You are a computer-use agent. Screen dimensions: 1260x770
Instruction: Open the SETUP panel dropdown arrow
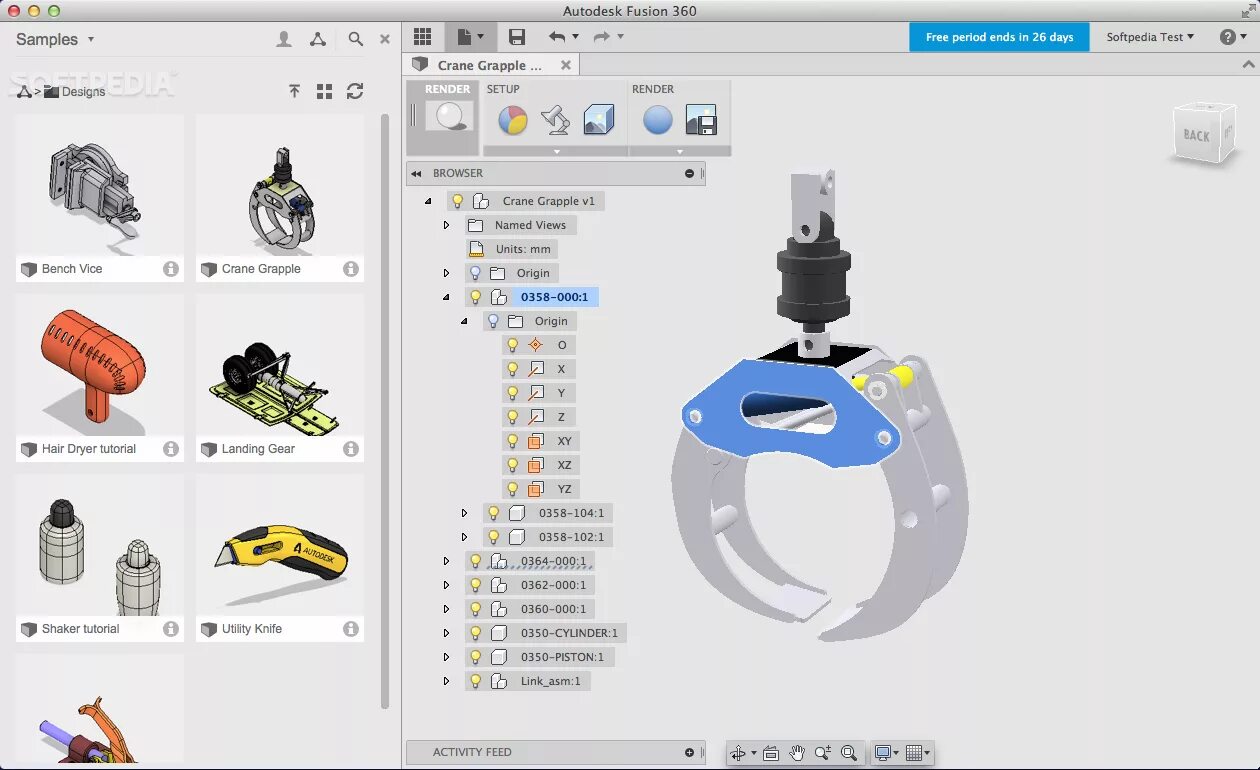556,151
